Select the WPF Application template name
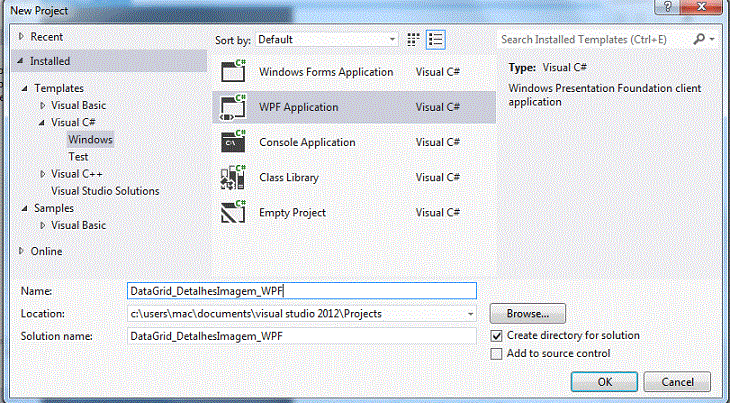 tap(299, 107)
